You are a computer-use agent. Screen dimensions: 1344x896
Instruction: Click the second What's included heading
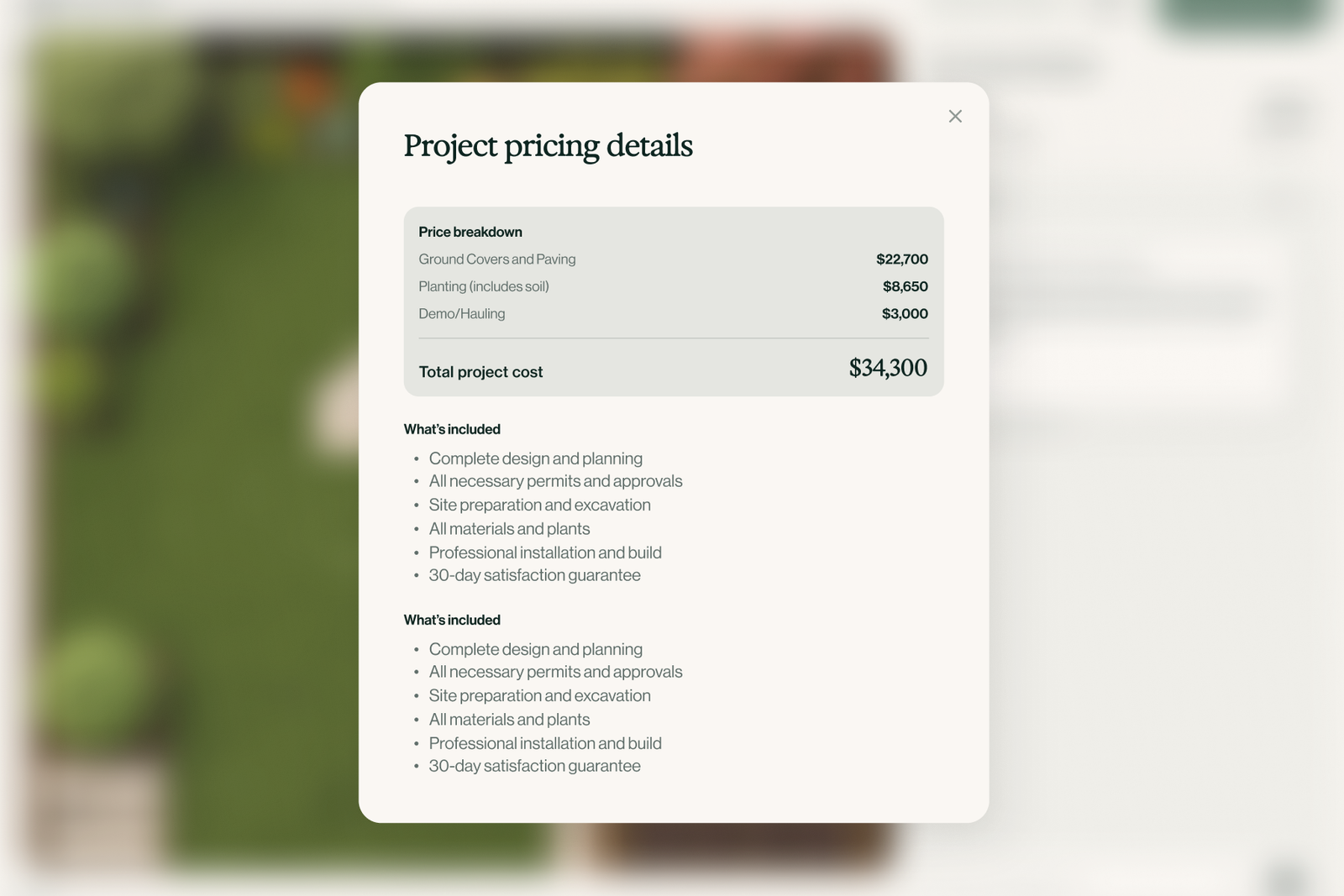[452, 620]
